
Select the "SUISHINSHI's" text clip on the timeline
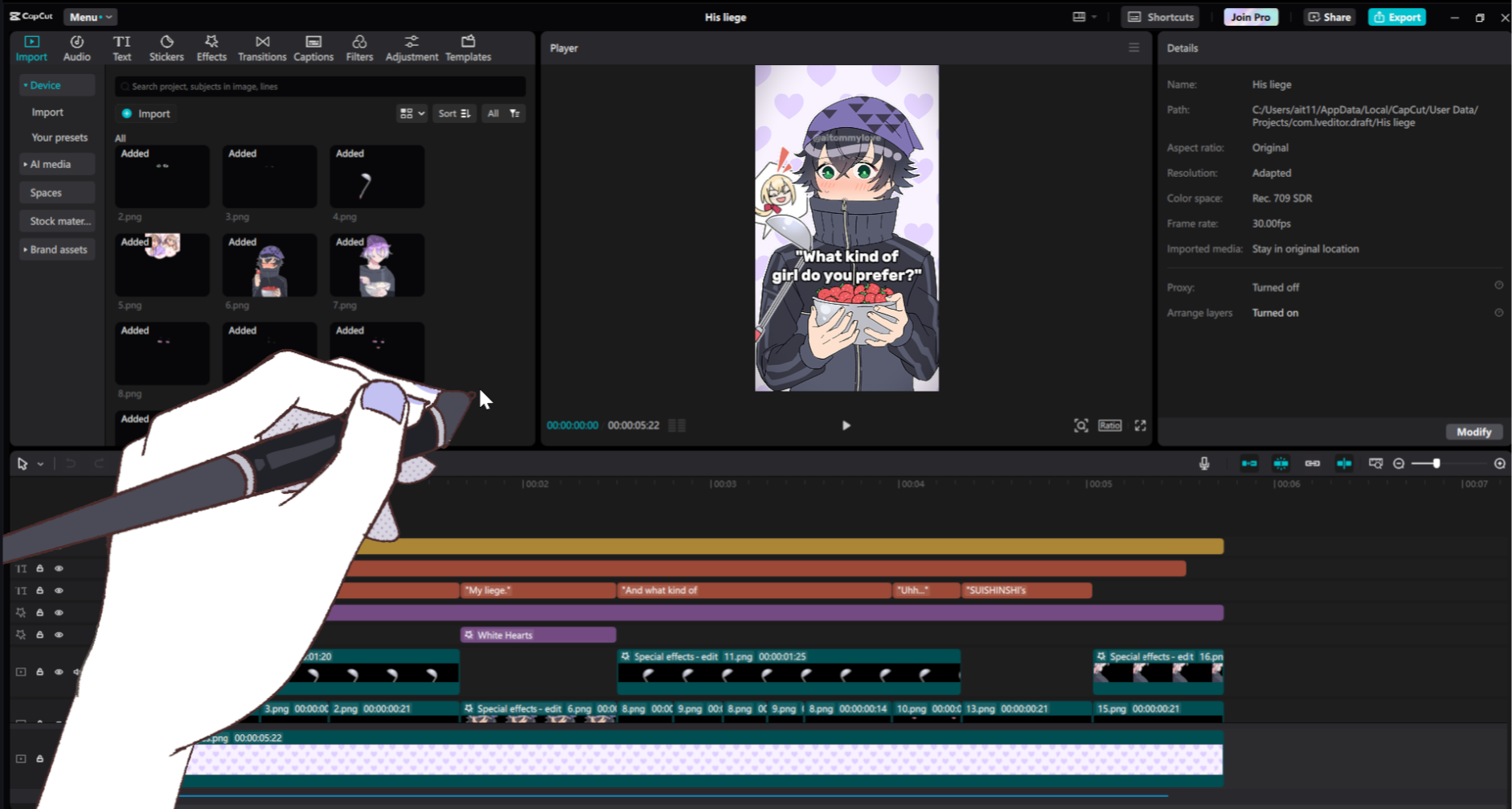pos(1027,590)
